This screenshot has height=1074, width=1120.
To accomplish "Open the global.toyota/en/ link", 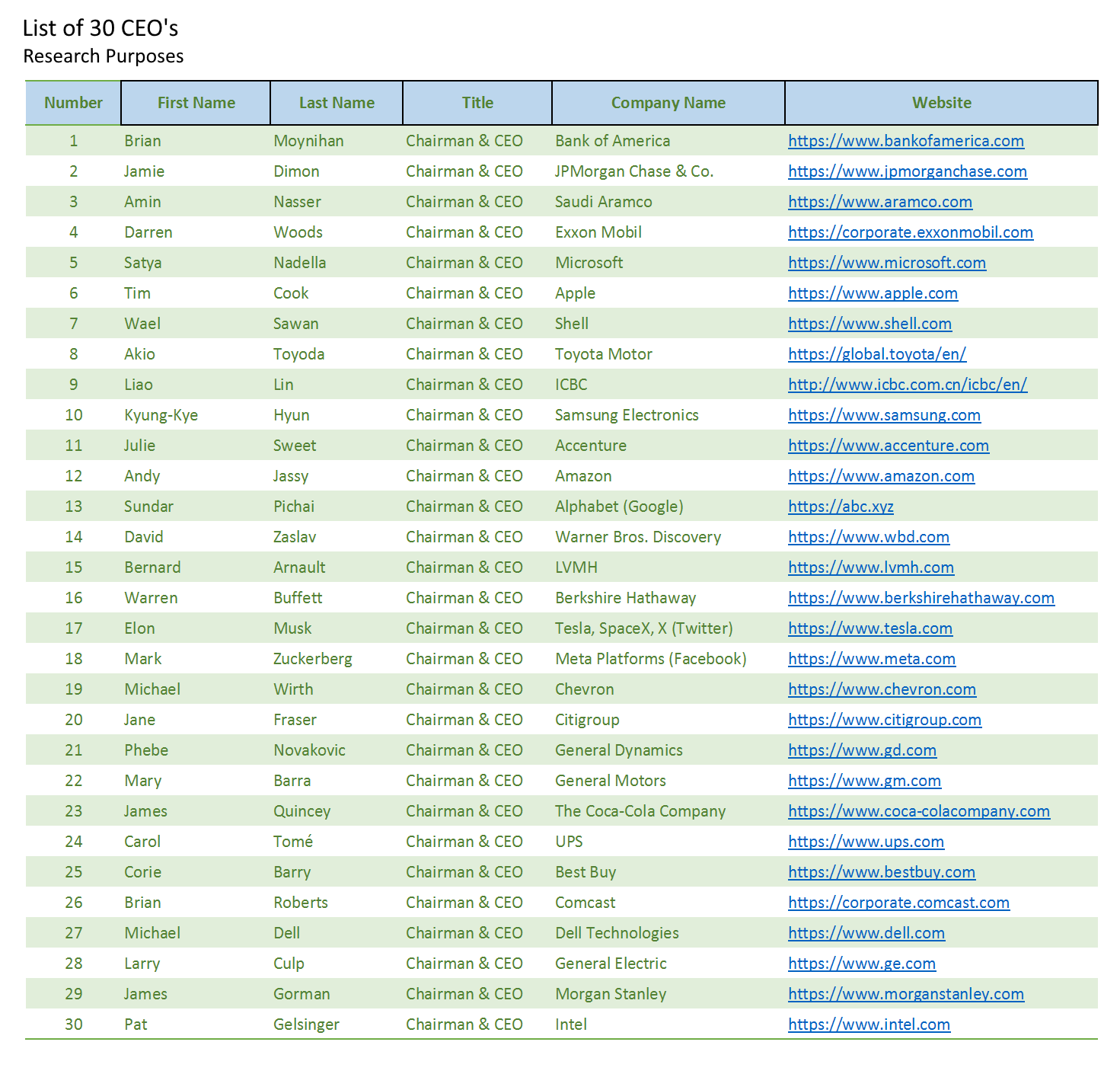I will tap(877, 354).
